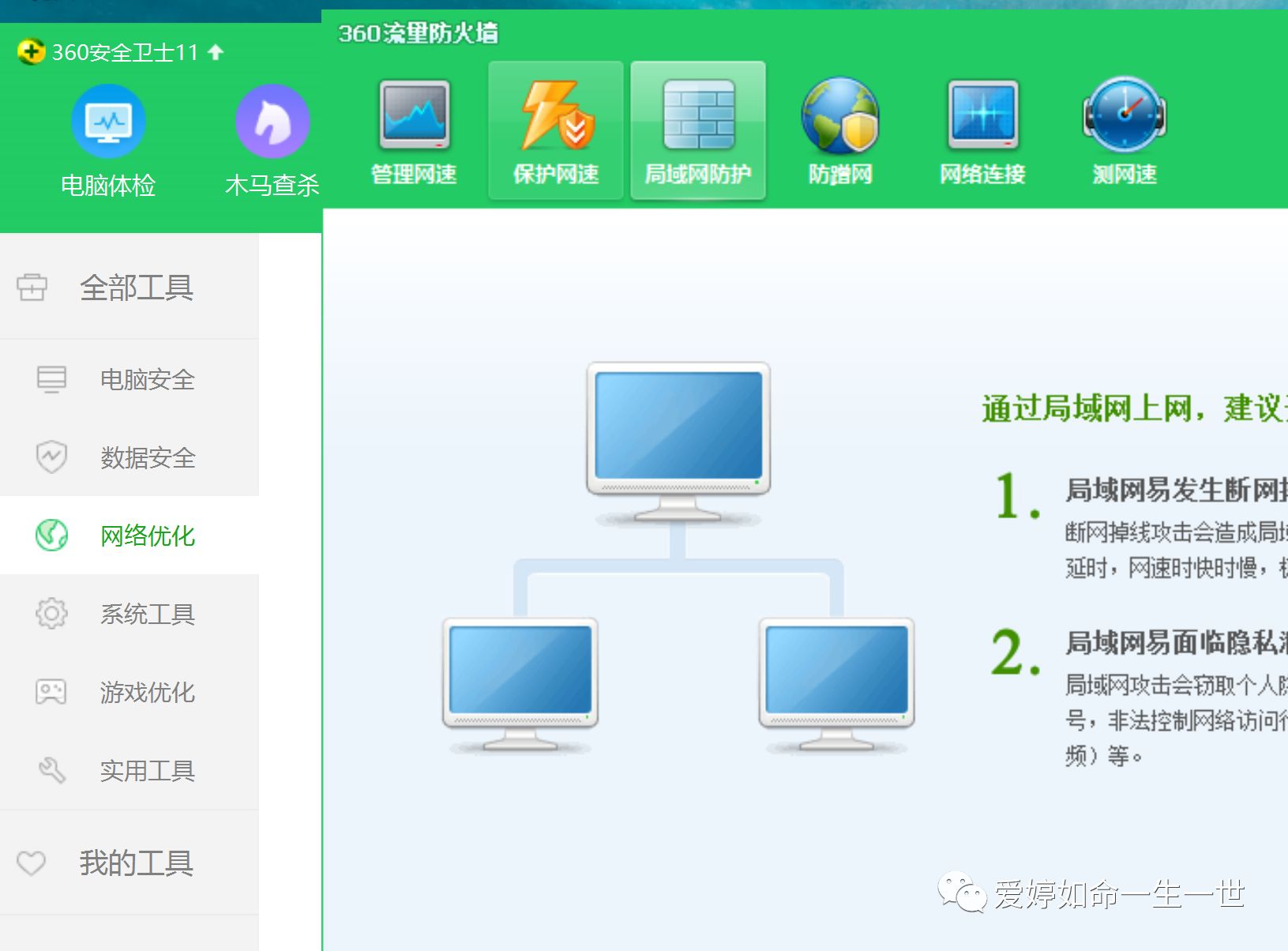This screenshot has width=1288, height=951.
Task: Select the 网络优化 category
Action: point(130,536)
